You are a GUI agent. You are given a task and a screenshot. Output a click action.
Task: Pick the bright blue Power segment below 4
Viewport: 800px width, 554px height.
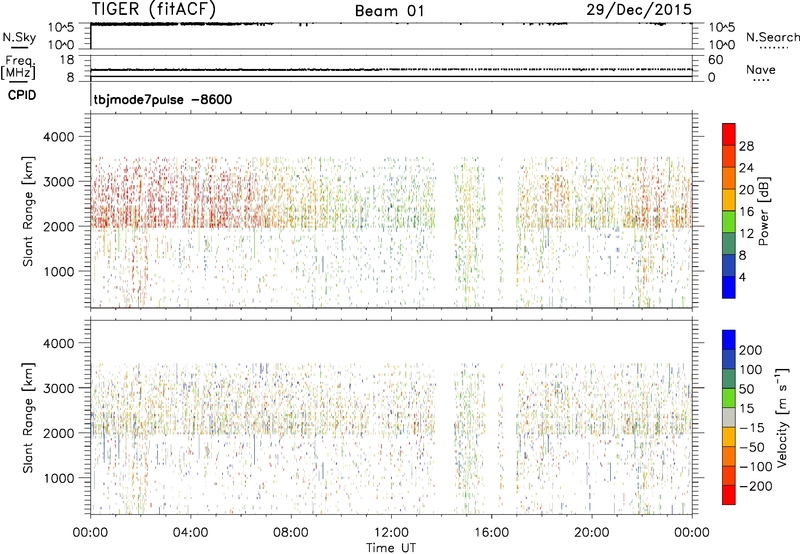click(x=729, y=287)
